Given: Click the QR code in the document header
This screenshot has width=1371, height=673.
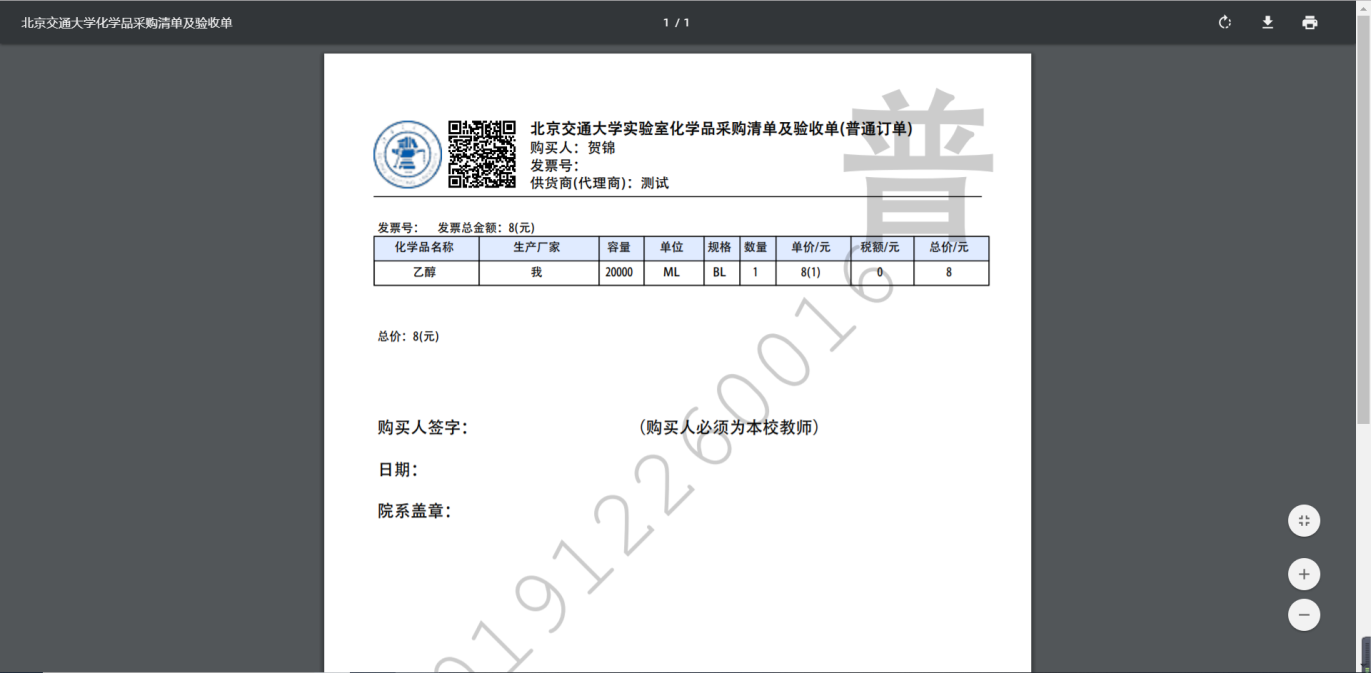Looking at the screenshot, I should tap(481, 154).
